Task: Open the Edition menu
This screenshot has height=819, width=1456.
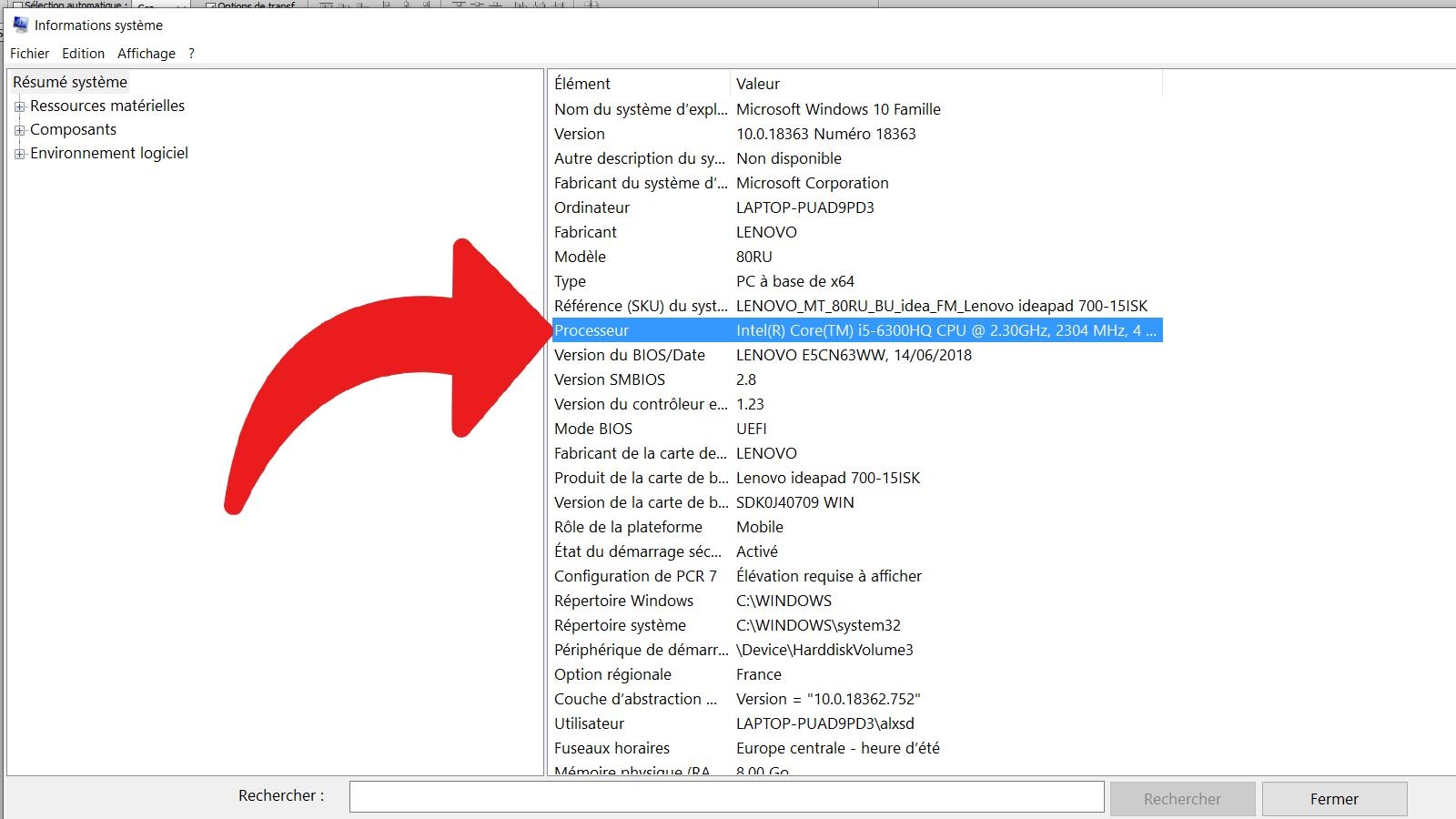Action: (x=83, y=54)
